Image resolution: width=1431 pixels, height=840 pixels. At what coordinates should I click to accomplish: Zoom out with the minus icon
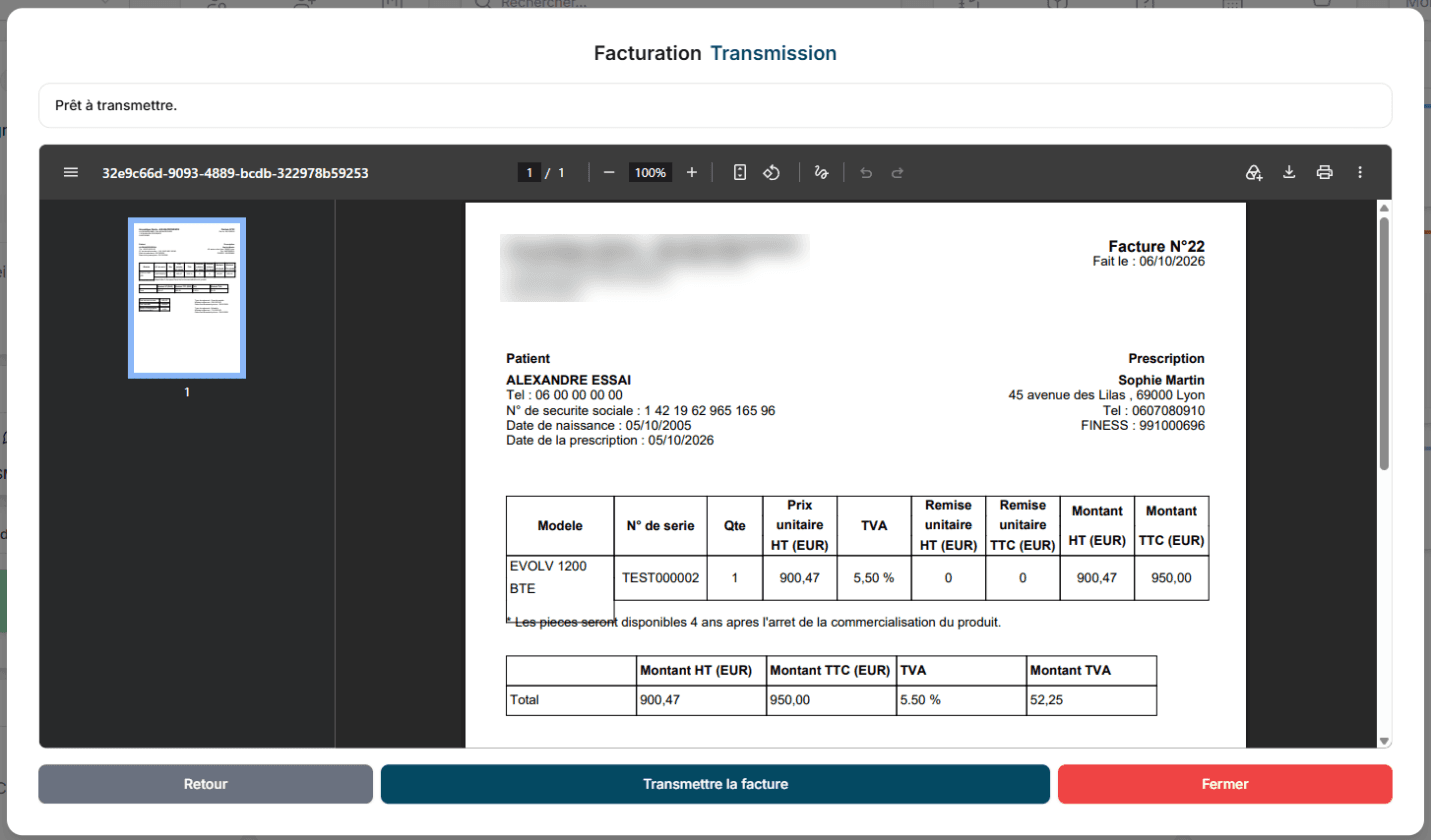click(609, 172)
